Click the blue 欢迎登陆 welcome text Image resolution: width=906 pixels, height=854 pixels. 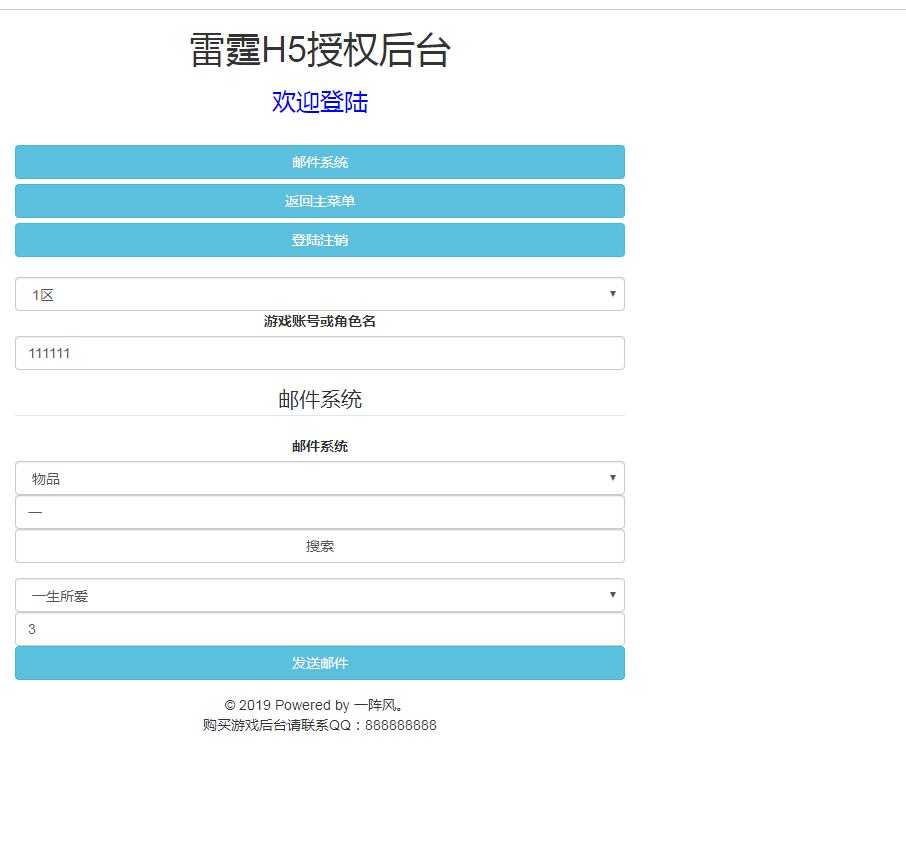pos(320,102)
